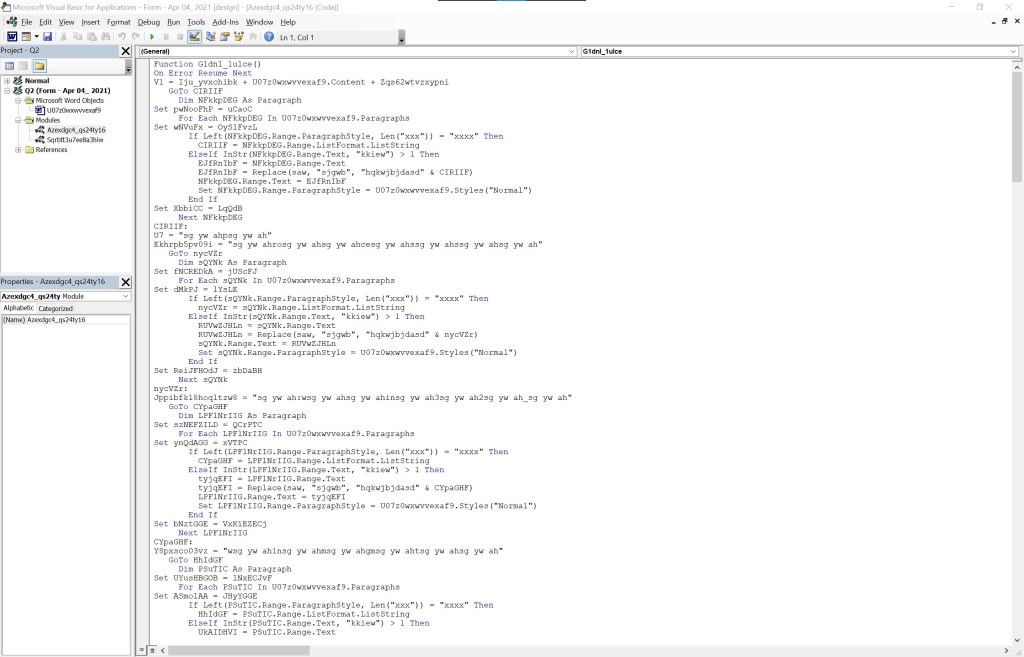1024x657 pixels.
Task: Toggle Design Mode in the toolbar
Action: pyautogui.click(x=196, y=37)
